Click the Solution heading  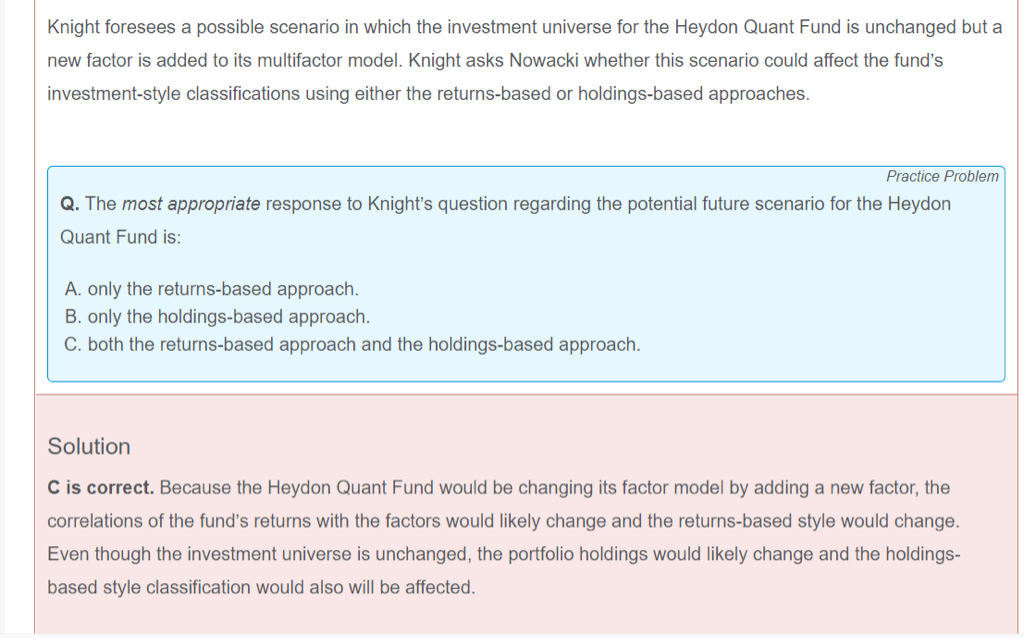tap(89, 446)
